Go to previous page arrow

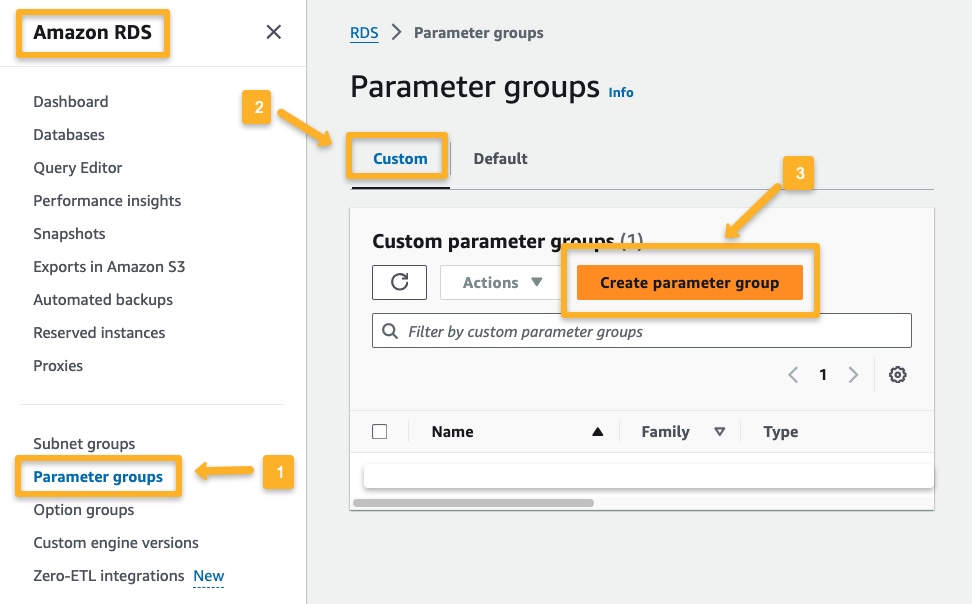[x=793, y=375]
